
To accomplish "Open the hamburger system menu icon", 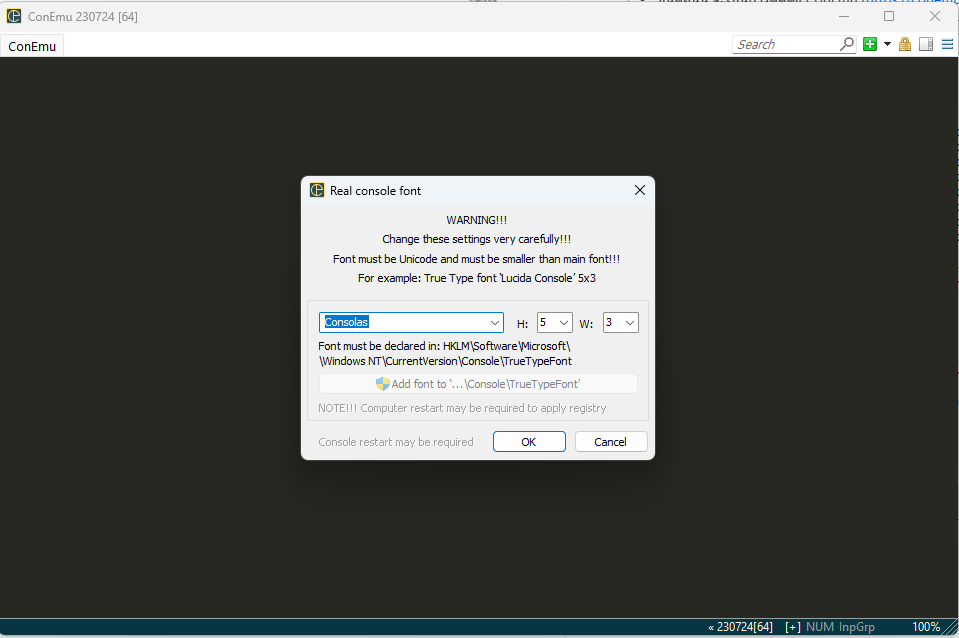I will (x=946, y=44).
